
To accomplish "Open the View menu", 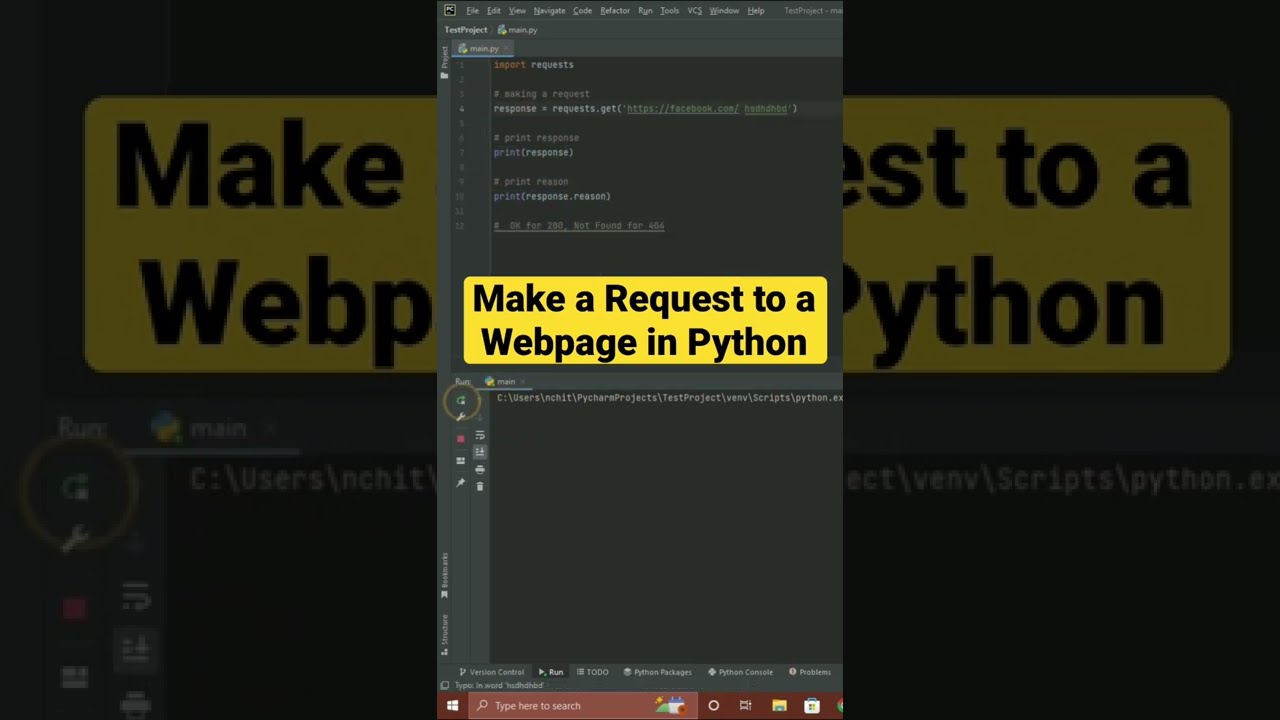I will [x=517, y=10].
